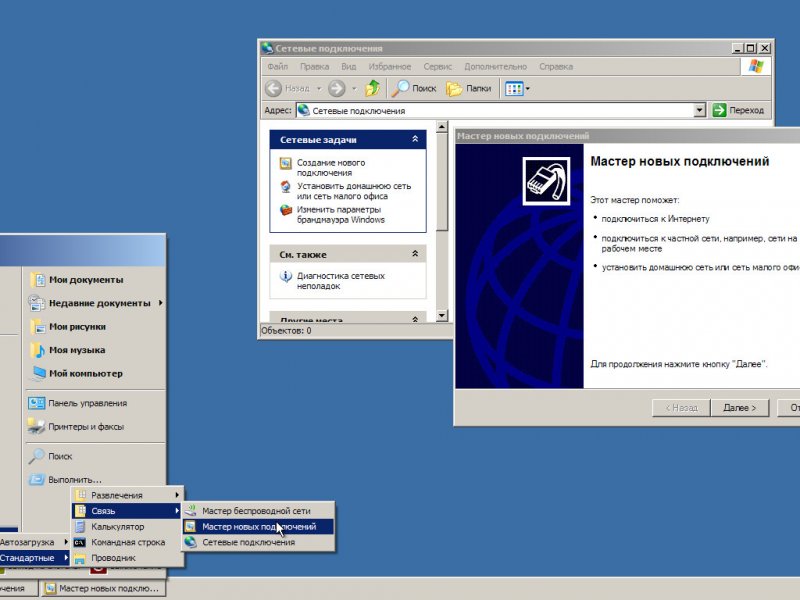Viewport: 800px width, 600px height.
Task: Open the Вид menu
Action: pyautogui.click(x=348, y=66)
